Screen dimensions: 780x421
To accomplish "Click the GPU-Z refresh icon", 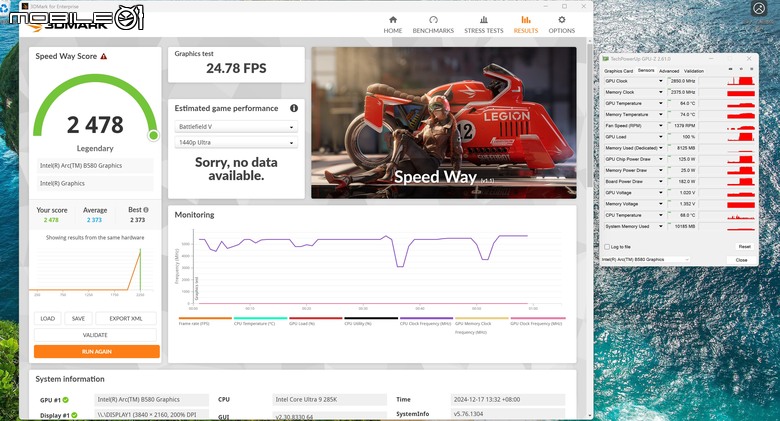I will (741, 69).
